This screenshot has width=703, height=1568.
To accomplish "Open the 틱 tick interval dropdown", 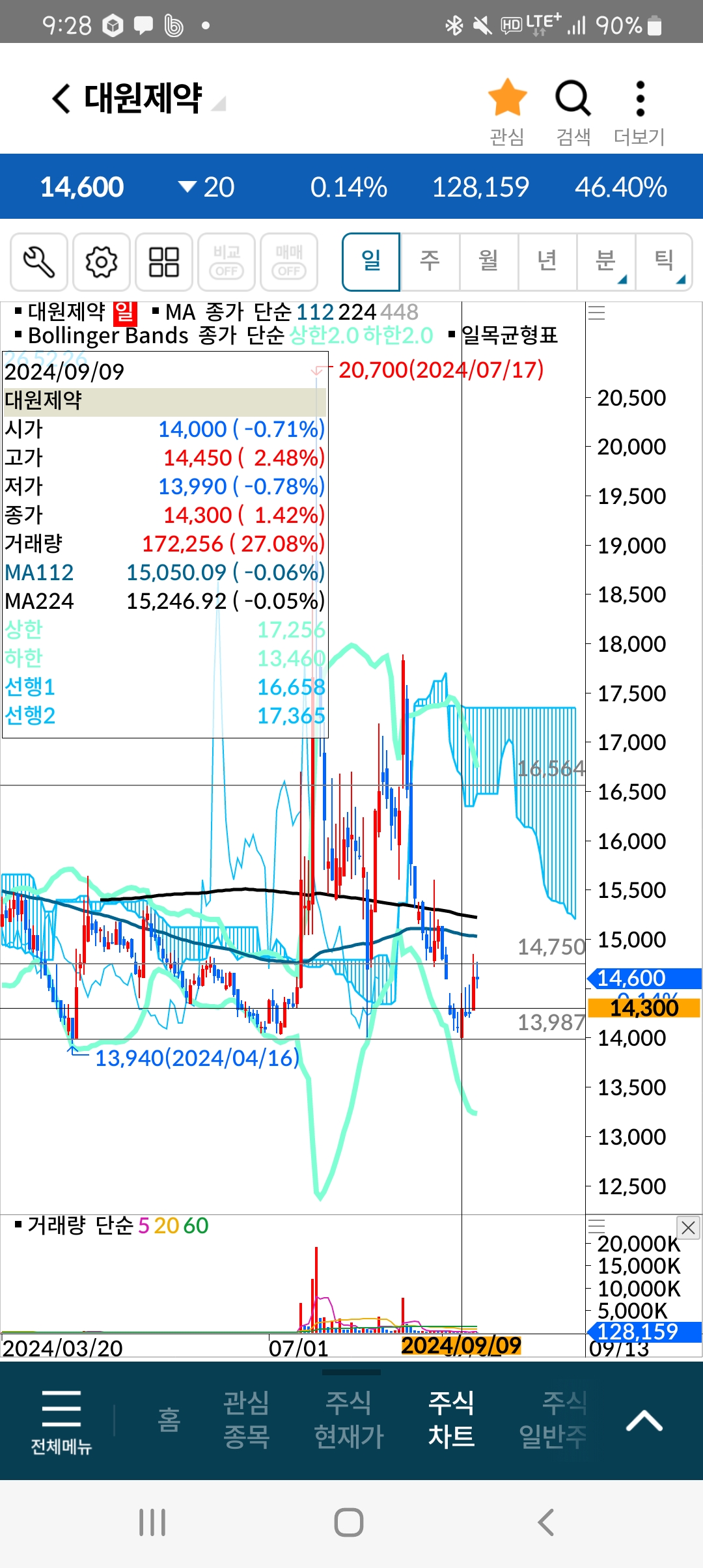I will 664,262.
